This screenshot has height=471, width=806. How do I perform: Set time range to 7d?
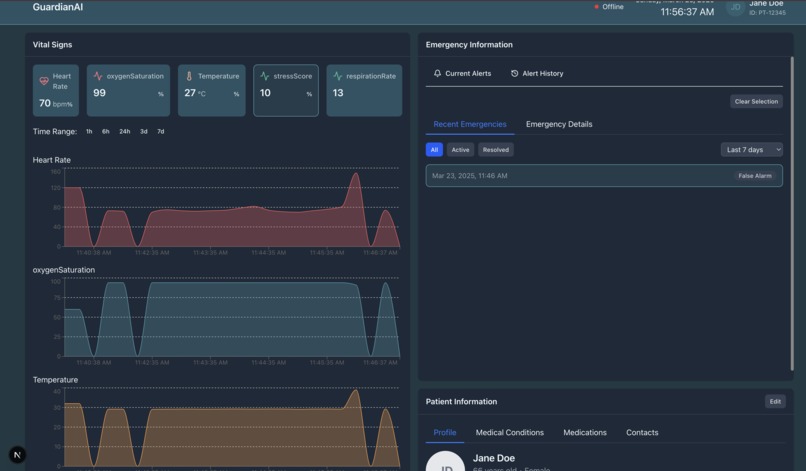(x=160, y=132)
